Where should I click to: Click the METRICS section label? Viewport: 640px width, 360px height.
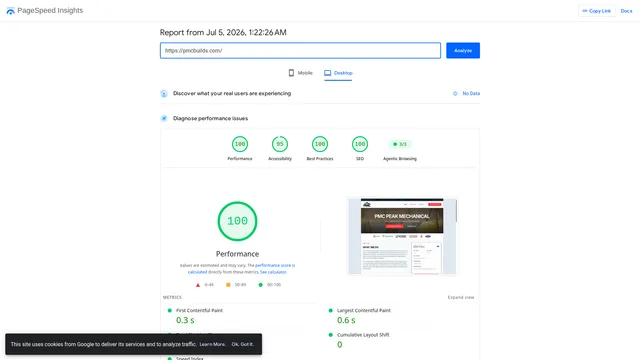click(172, 298)
